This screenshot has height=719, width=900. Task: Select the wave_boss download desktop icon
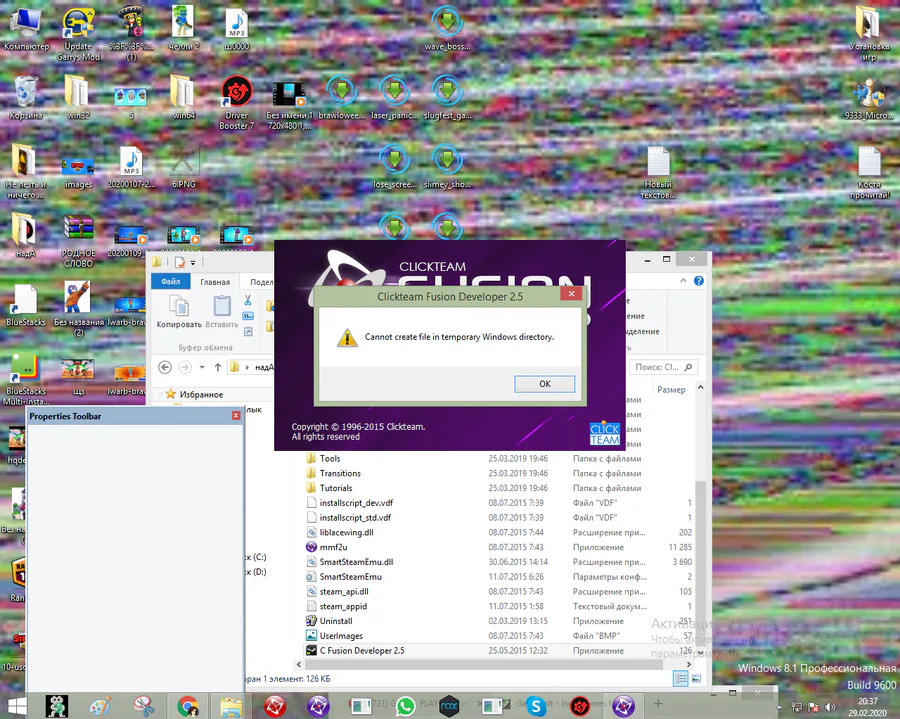(x=447, y=29)
